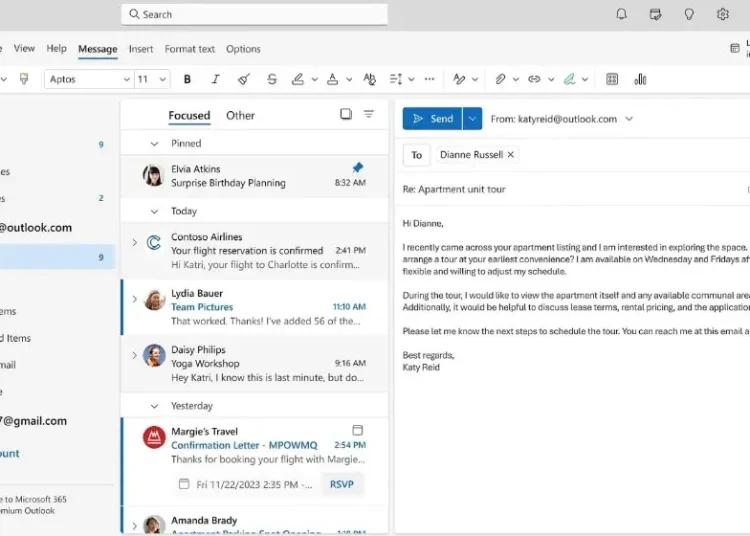Open the font color picker
The image size is (750, 536).
[x=332, y=79]
